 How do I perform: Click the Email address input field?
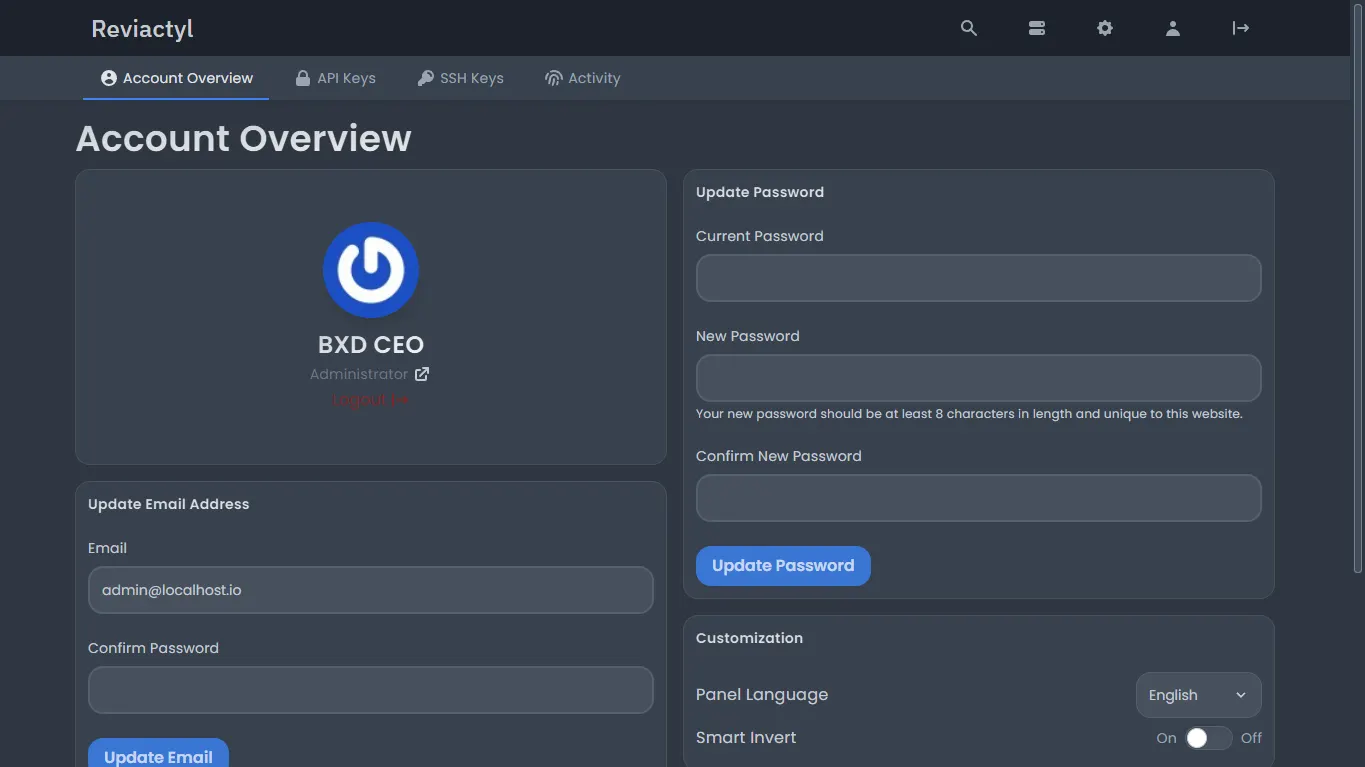[x=370, y=590]
